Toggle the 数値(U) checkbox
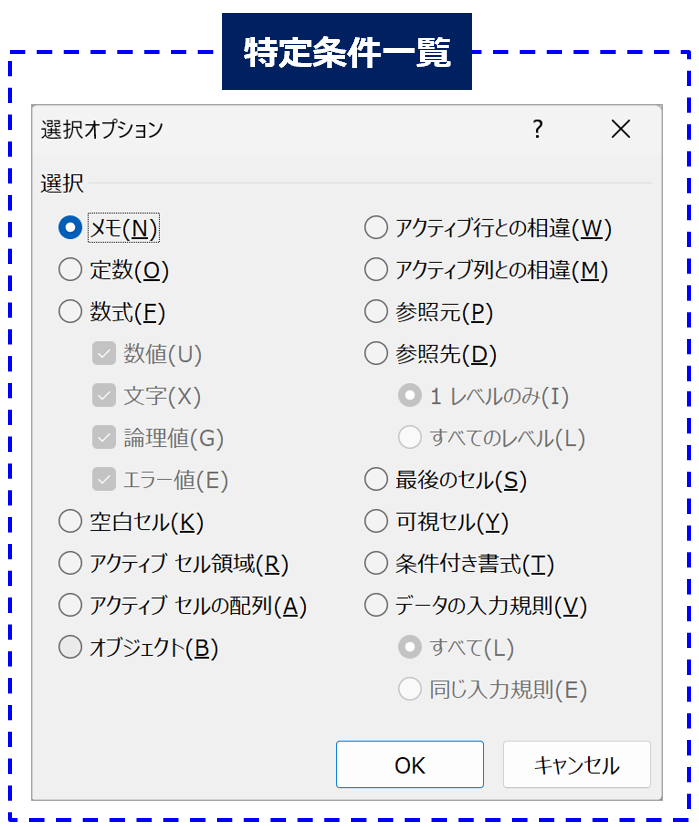This screenshot has height=827, width=699. coord(104,354)
